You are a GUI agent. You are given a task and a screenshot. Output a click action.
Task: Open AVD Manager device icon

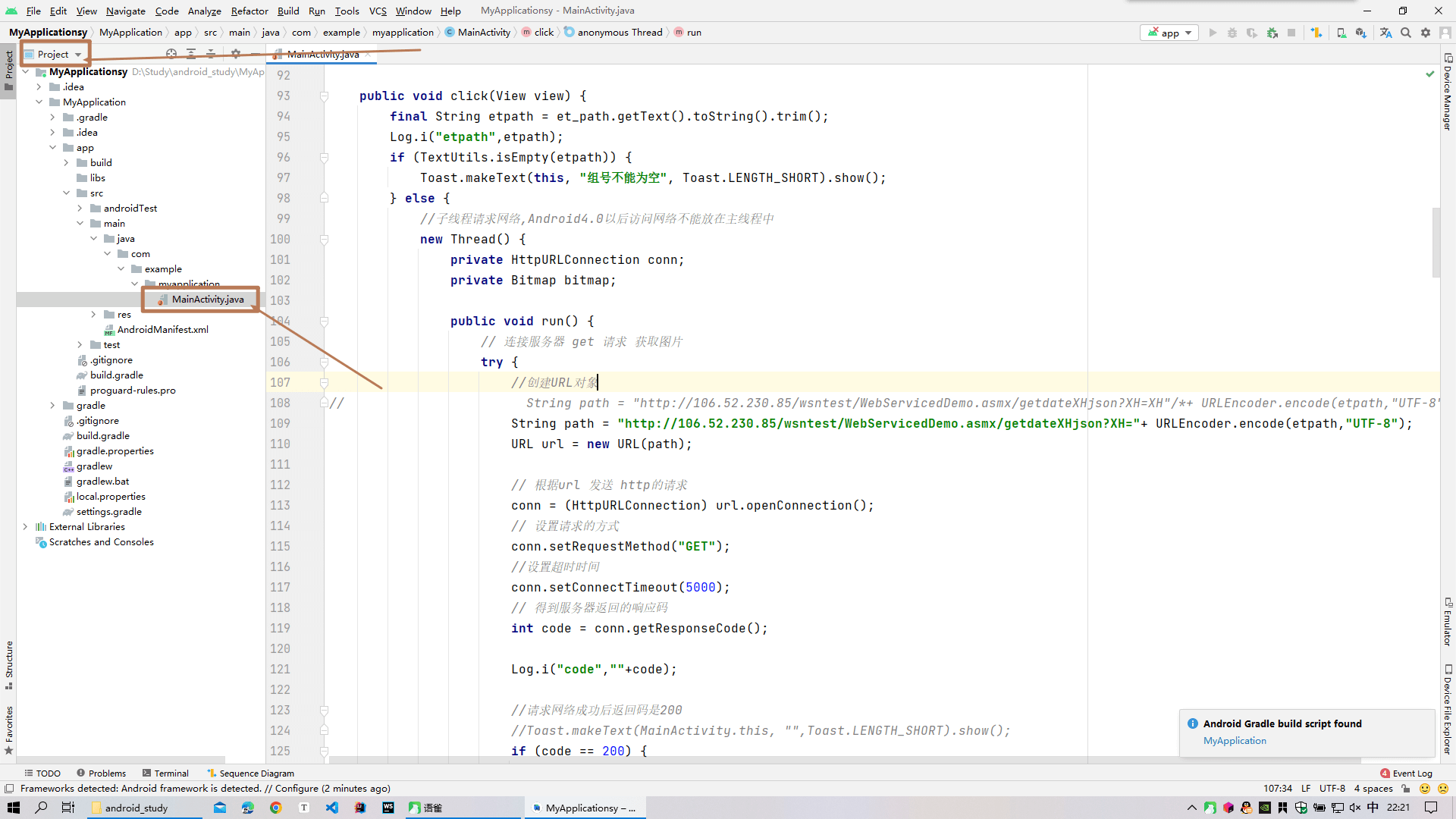(x=1341, y=33)
